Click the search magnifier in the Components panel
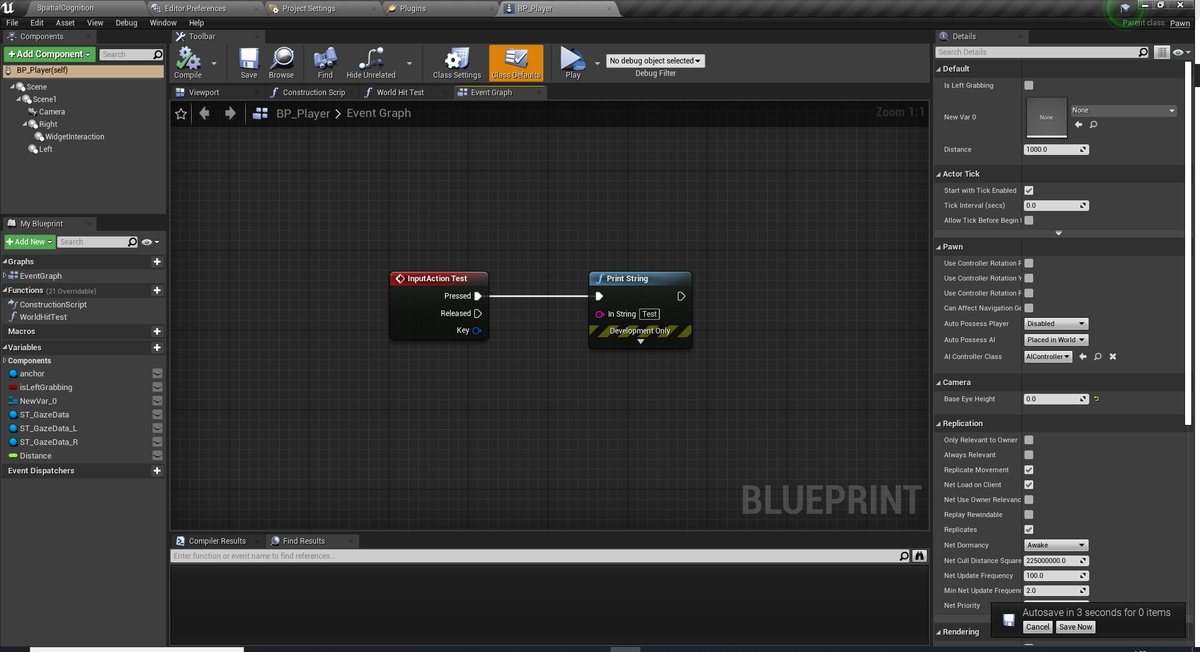This screenshot has height=652, width=1200. pyautogui.click(x=157, y=54)
